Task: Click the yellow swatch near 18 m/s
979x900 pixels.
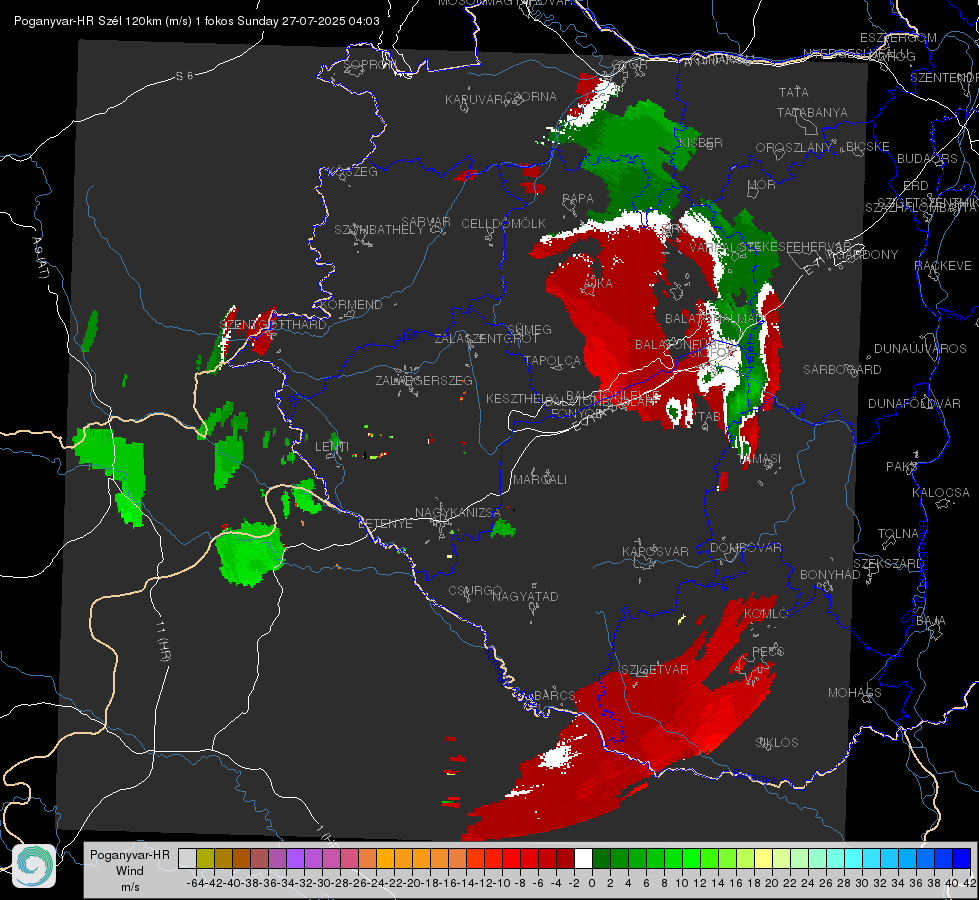Action: 764,858
